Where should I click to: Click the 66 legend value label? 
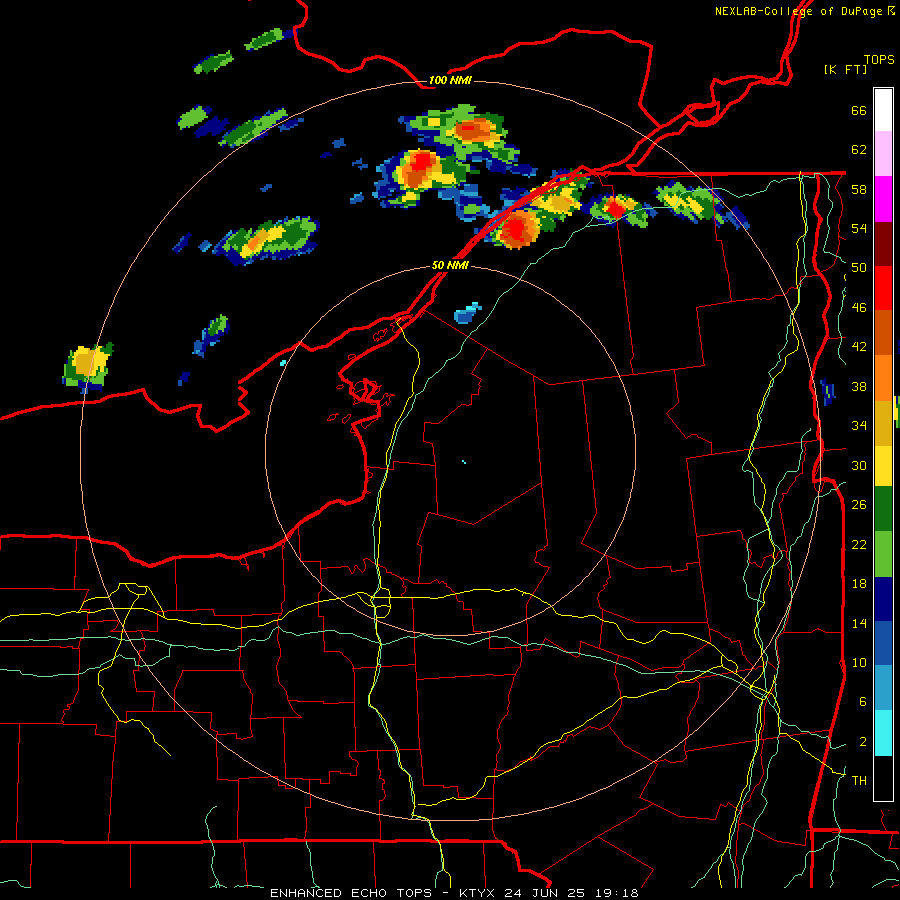(859, 110)
